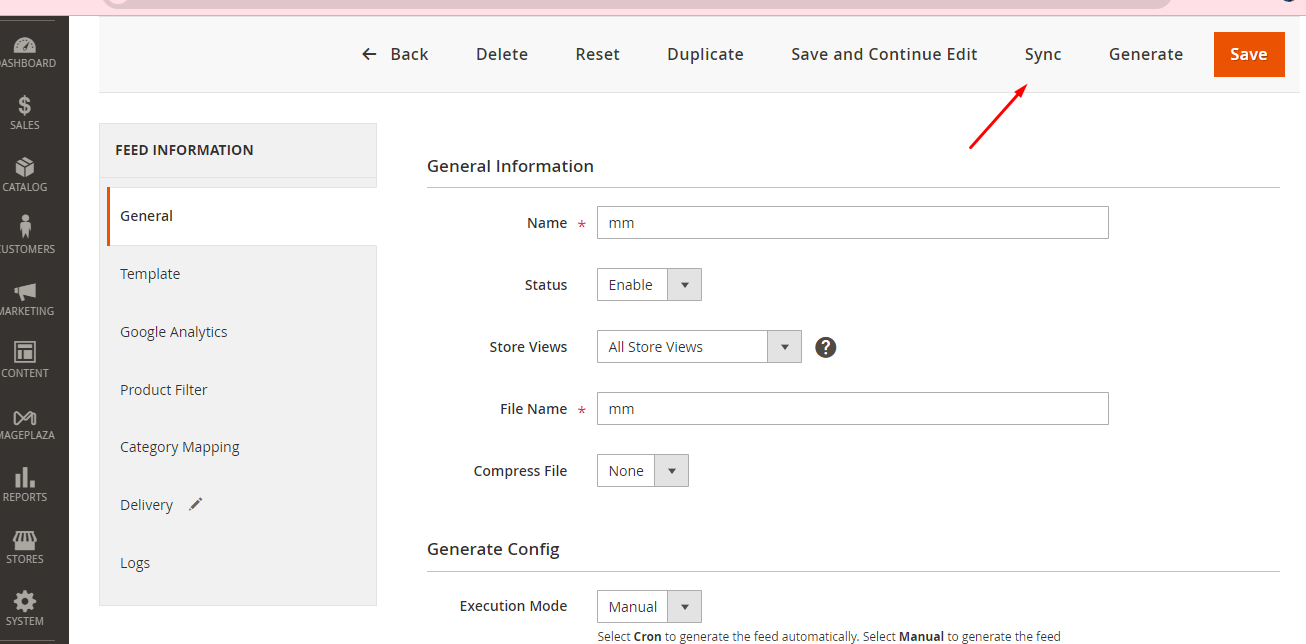Click the Sync button
The image size is (1306, 644).
1043,55
